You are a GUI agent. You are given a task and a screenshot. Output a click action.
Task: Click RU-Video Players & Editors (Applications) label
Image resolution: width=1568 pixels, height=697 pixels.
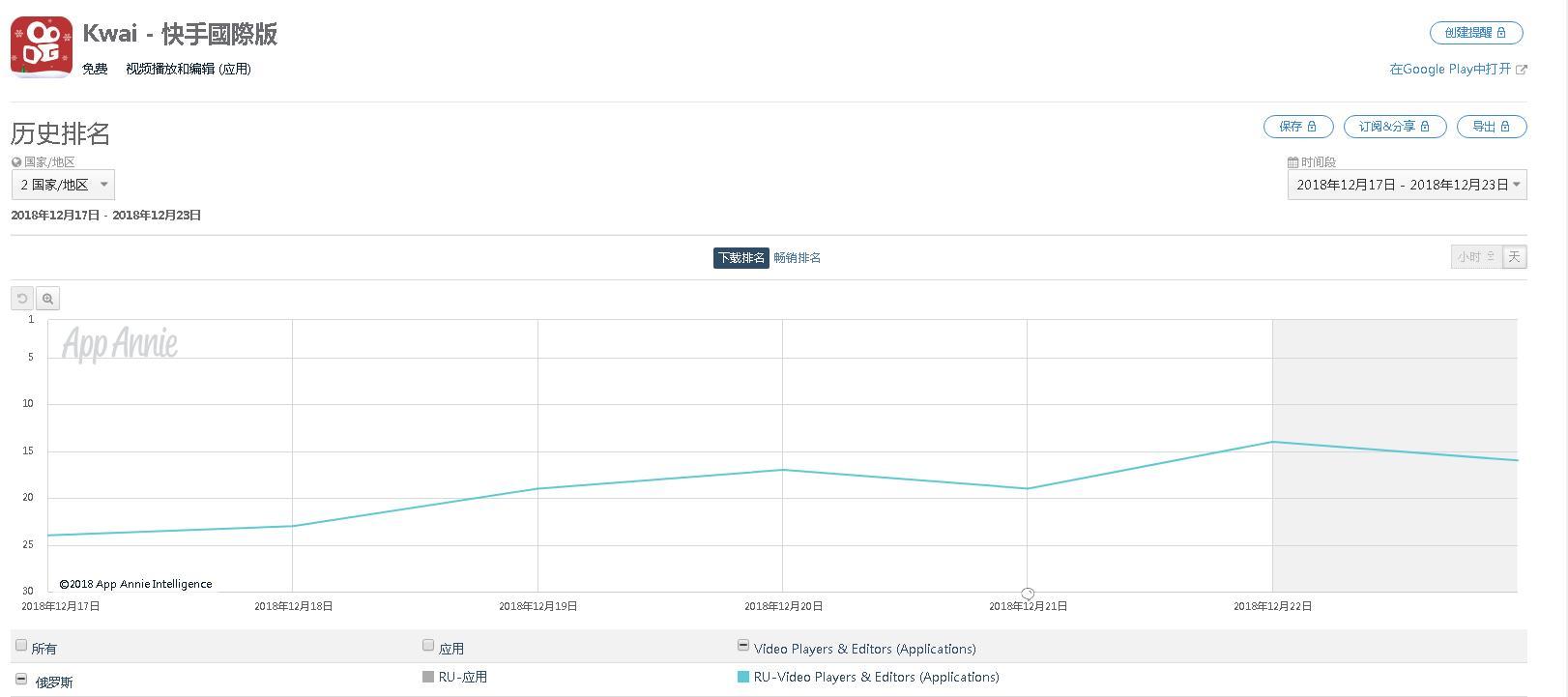pyautogui.click(x=877, y=677)
